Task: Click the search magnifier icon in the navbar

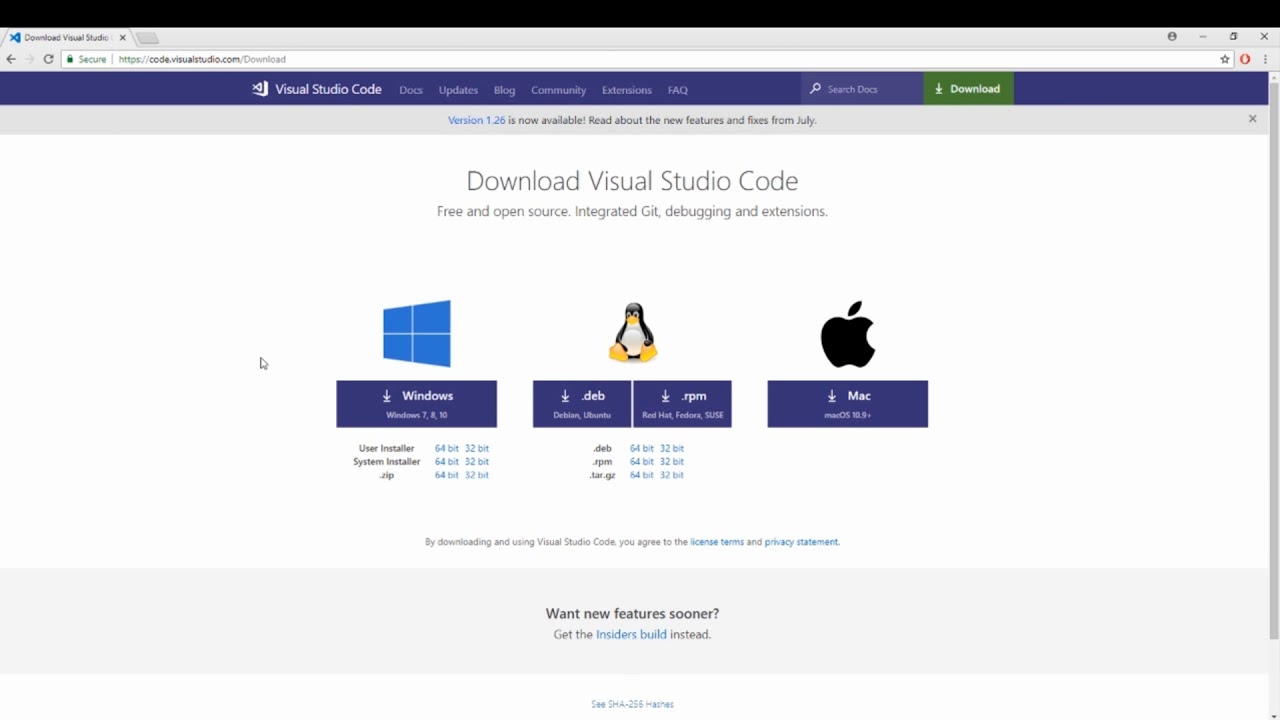Action: click(x=816, y=89)
